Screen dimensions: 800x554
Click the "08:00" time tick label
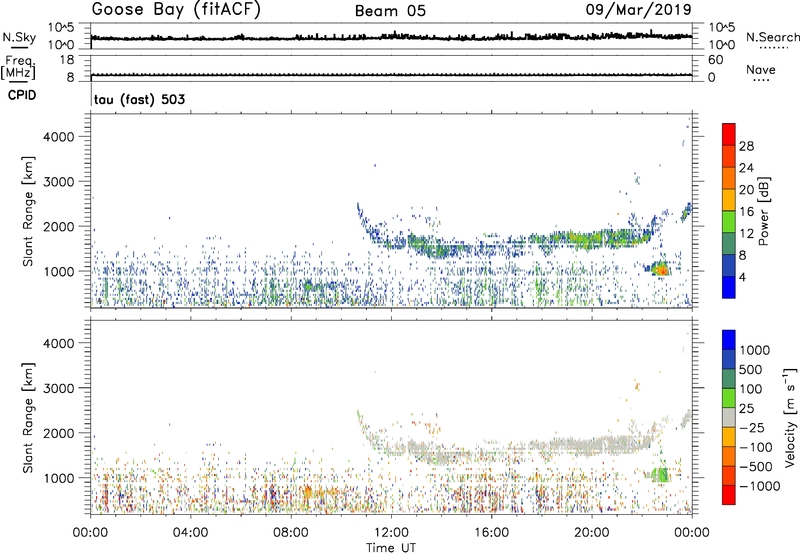(291, 533)
